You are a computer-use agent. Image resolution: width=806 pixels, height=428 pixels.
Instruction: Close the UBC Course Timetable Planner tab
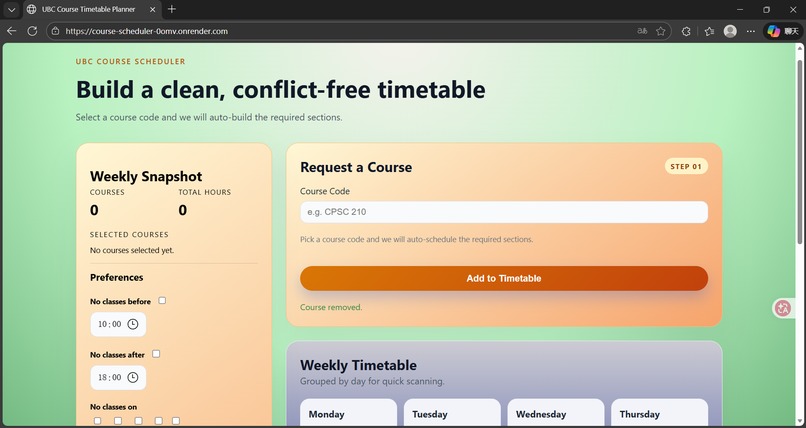[153, 9]
